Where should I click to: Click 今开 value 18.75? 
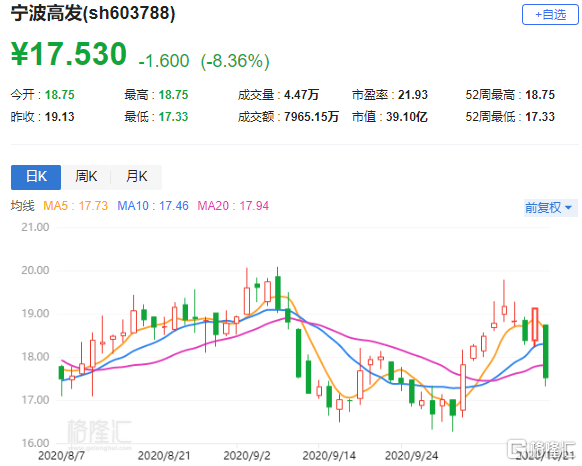[60, 95]
